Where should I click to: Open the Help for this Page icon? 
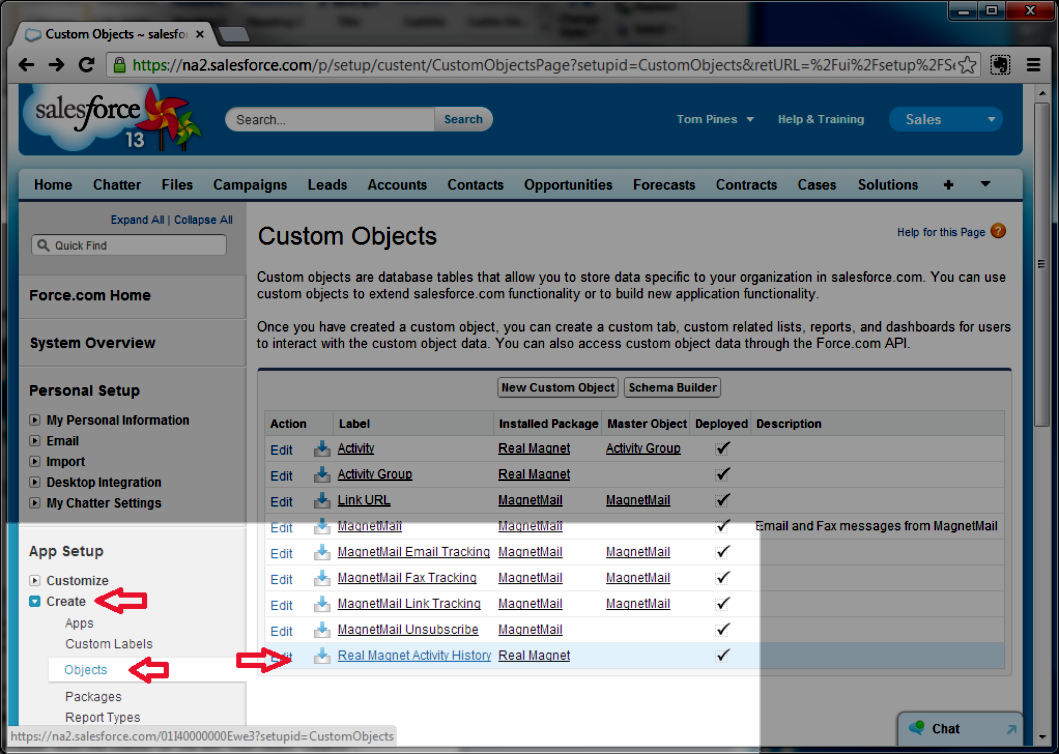coord(998,231)
